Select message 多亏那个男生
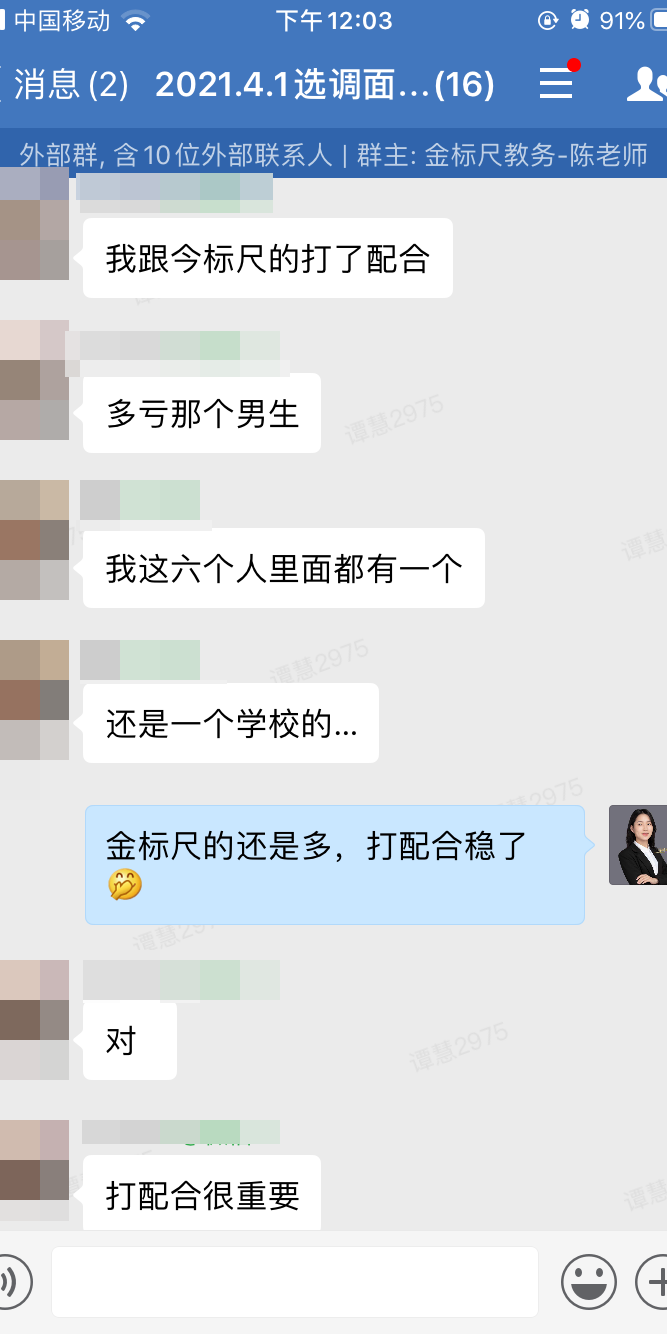This screenshot has width=667, height=1334. coord(202,413)
